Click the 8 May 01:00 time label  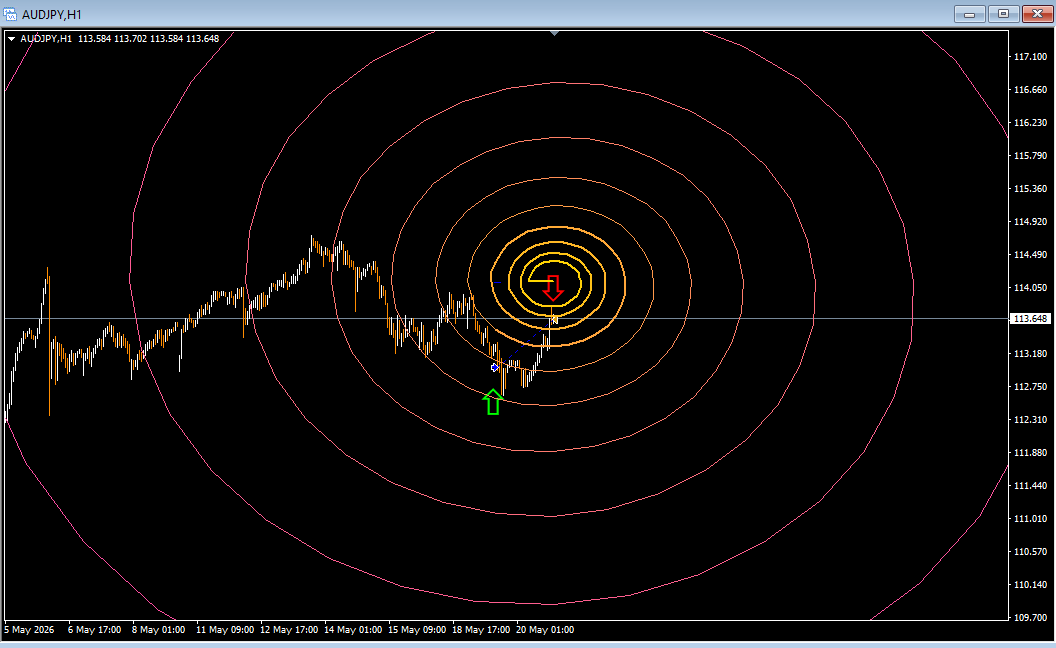click(158, 630)
